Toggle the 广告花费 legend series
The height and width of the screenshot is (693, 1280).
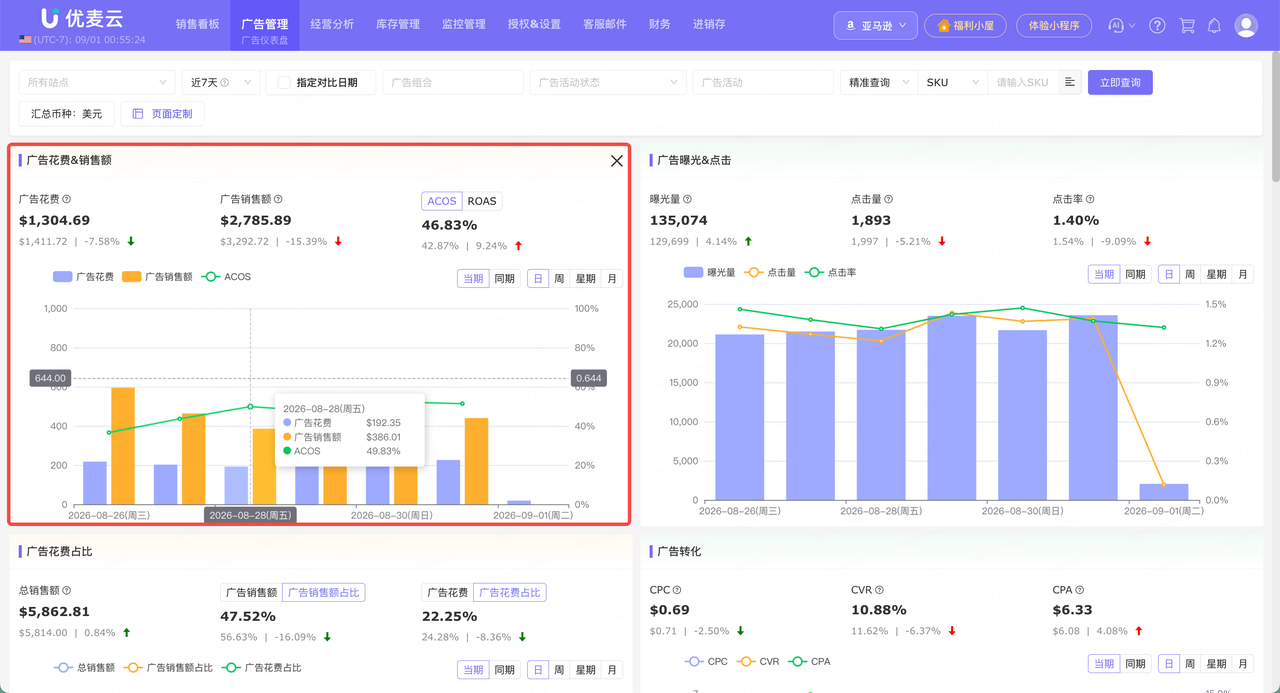83,277
